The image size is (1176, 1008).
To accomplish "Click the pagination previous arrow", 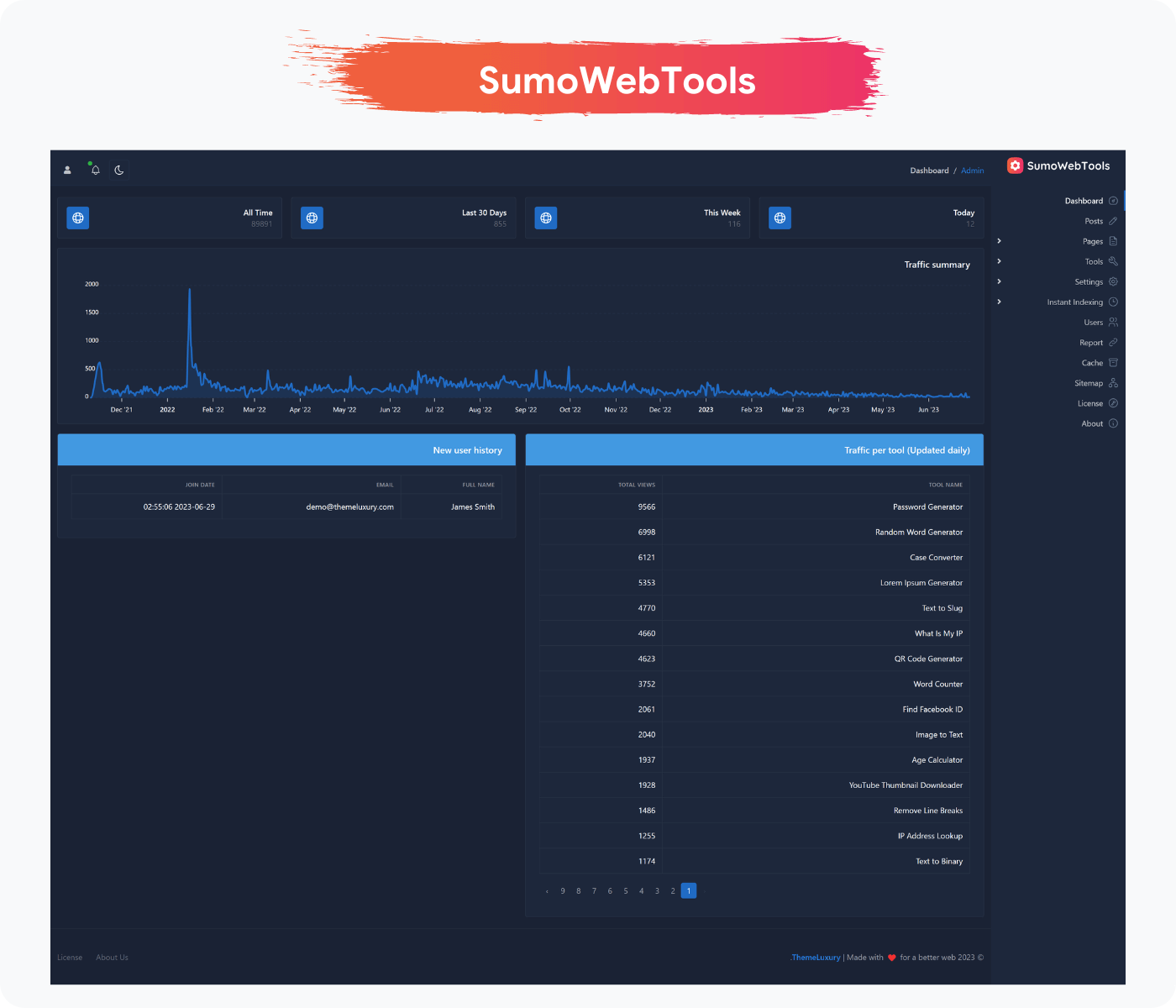I will (547, 891).
